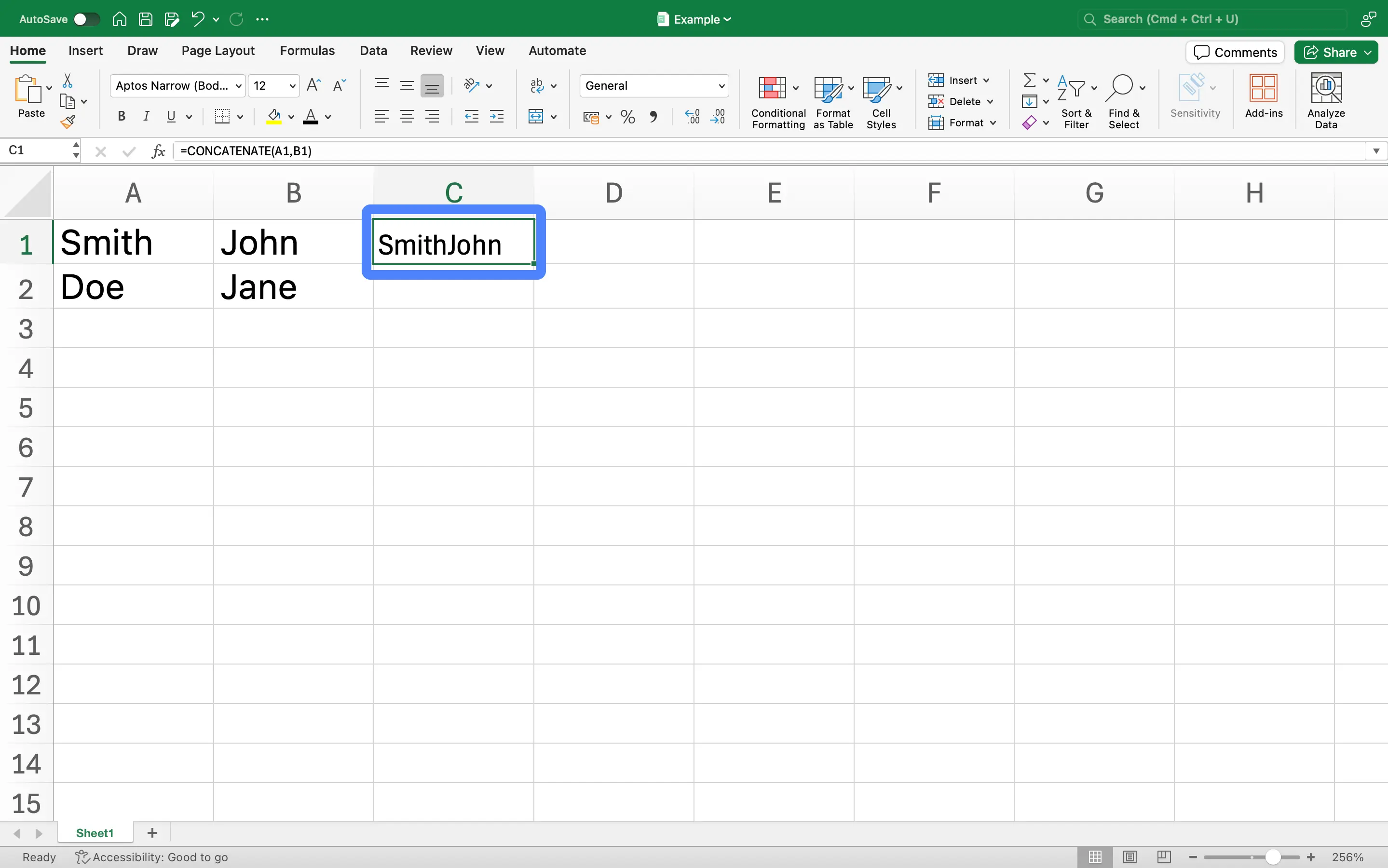Expand the Borders dropdown arrow
The height and width of the screenshot is (868, 1388).
240,117
